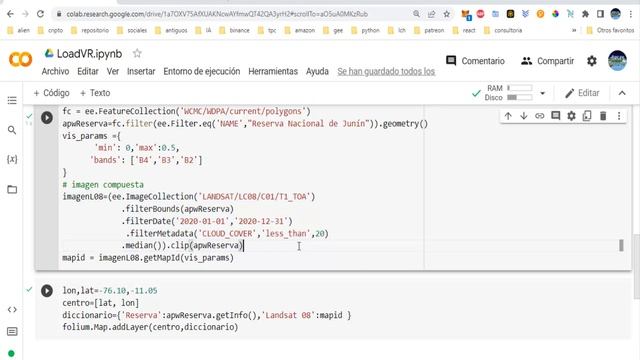This screenshot has height=360, width=640.
Task: Add a text cell with + Texto
Action: coord(95,93)
